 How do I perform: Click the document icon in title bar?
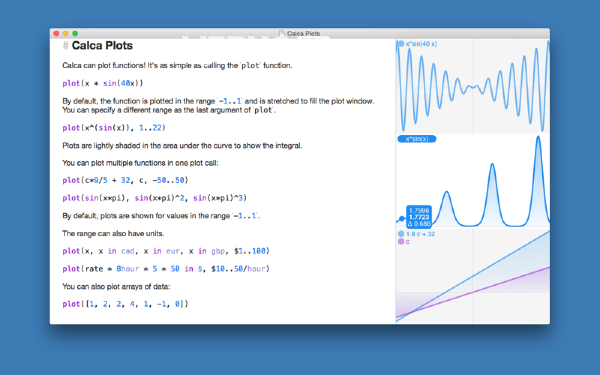(282, 33)
